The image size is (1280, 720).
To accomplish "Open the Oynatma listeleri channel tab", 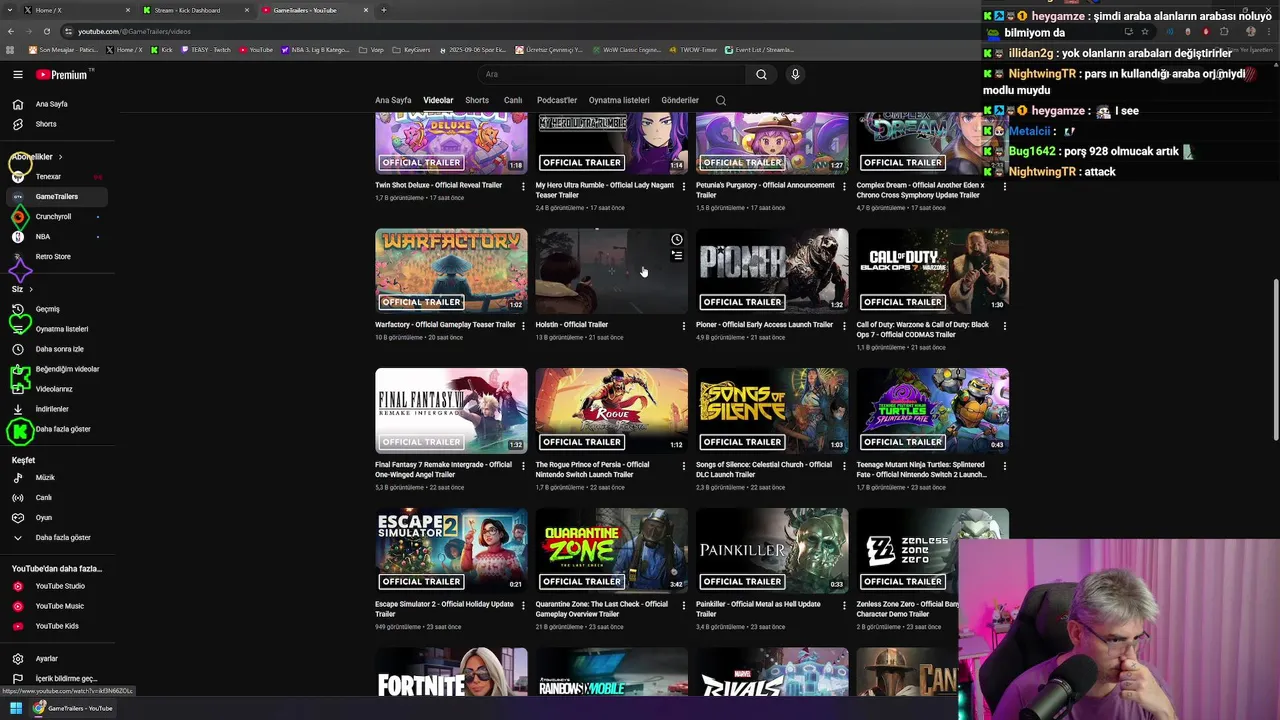I will click(619, 100).
